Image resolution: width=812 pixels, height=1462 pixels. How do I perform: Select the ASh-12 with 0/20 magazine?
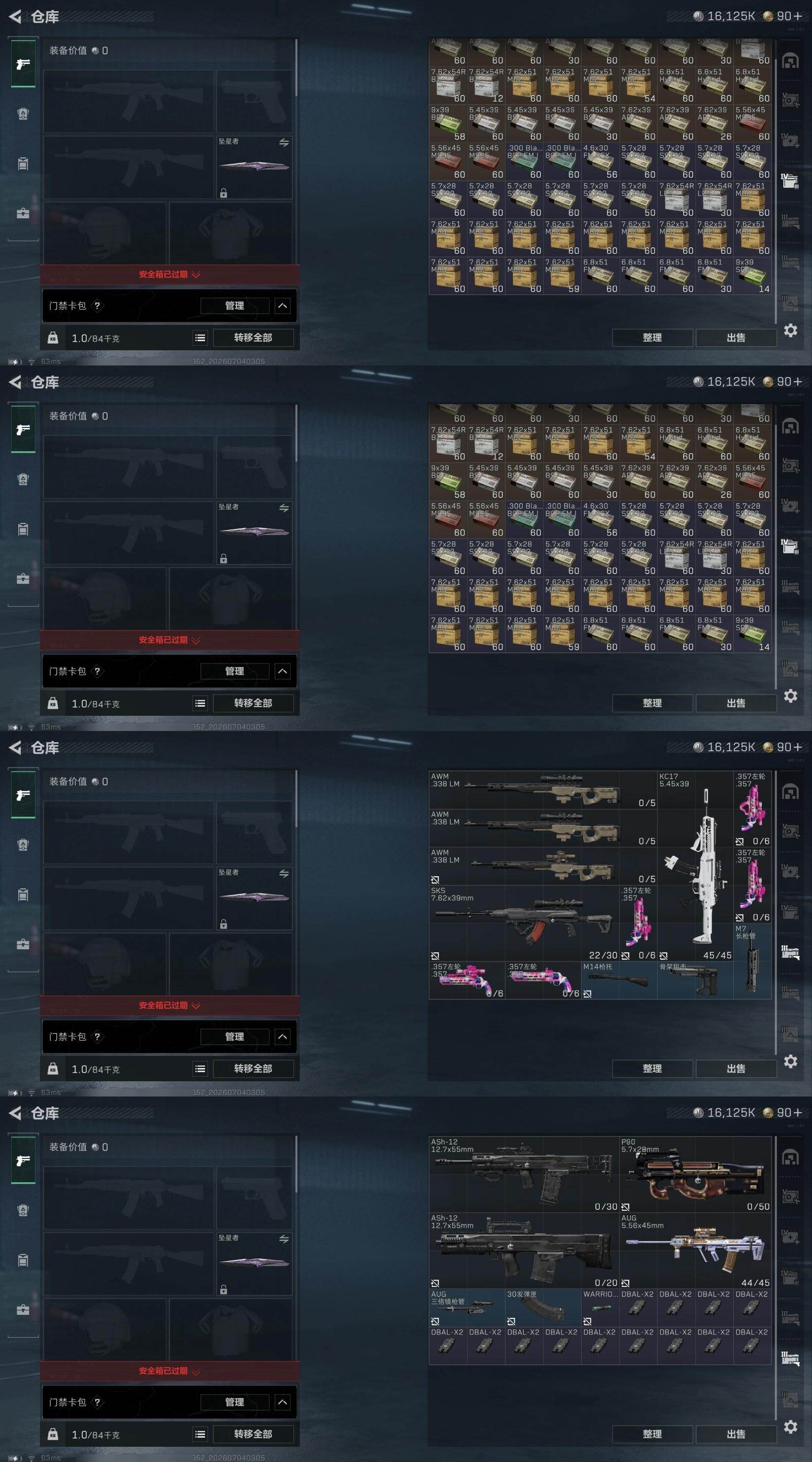(x=524, y=1250)
